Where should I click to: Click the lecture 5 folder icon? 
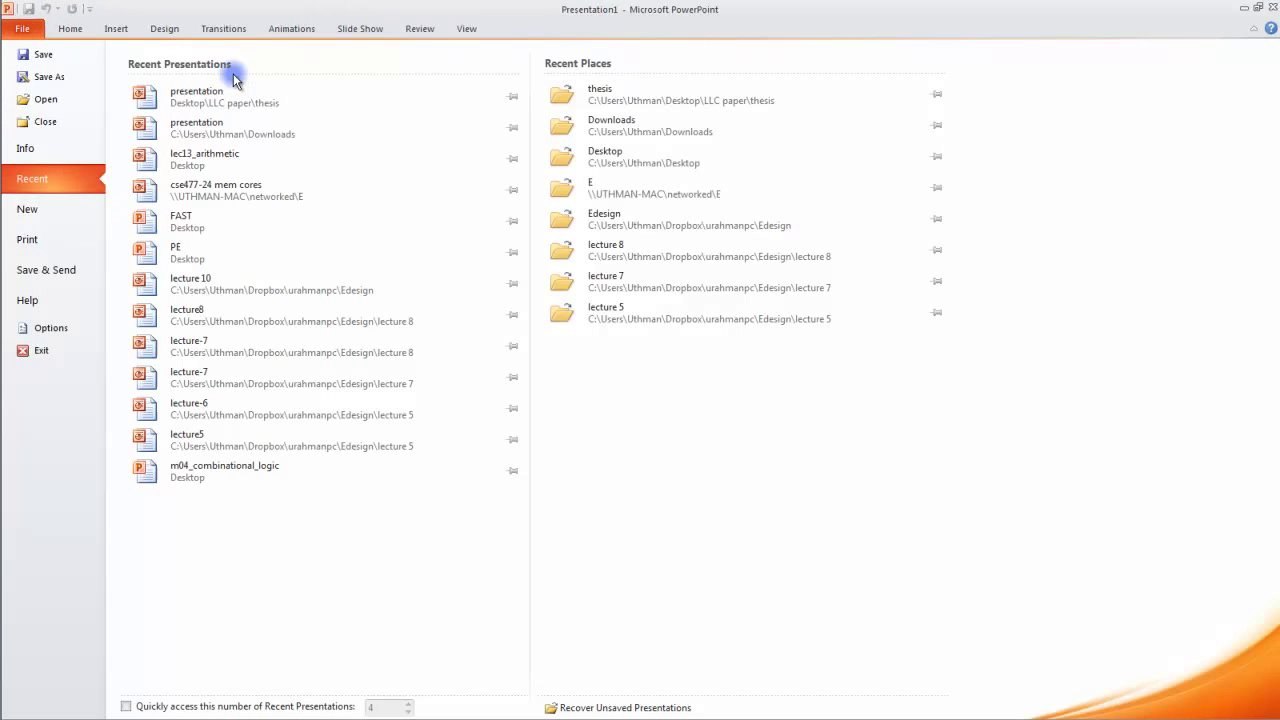click(562, 313)
